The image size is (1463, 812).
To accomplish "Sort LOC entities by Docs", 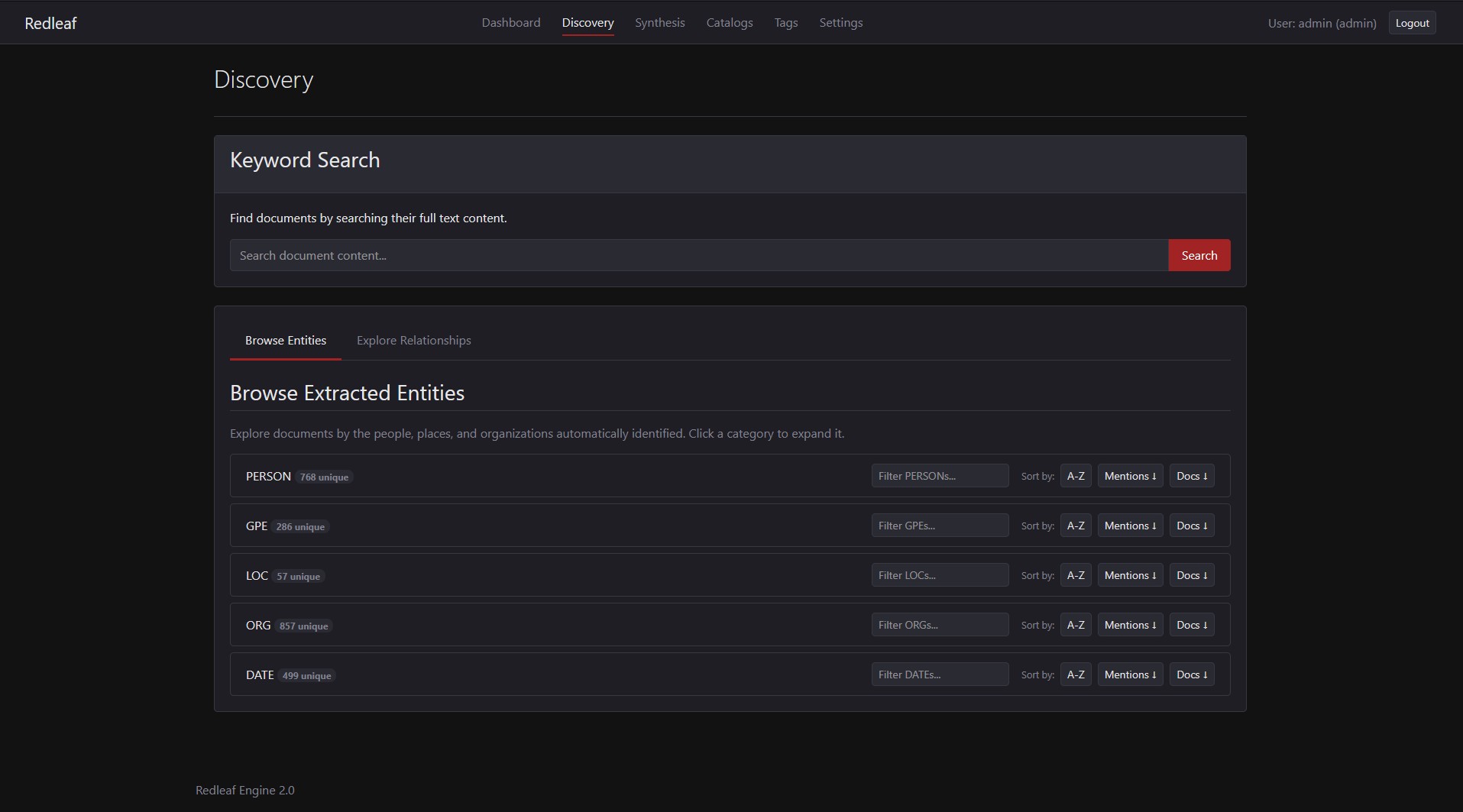I will (x=1191, y=575).
